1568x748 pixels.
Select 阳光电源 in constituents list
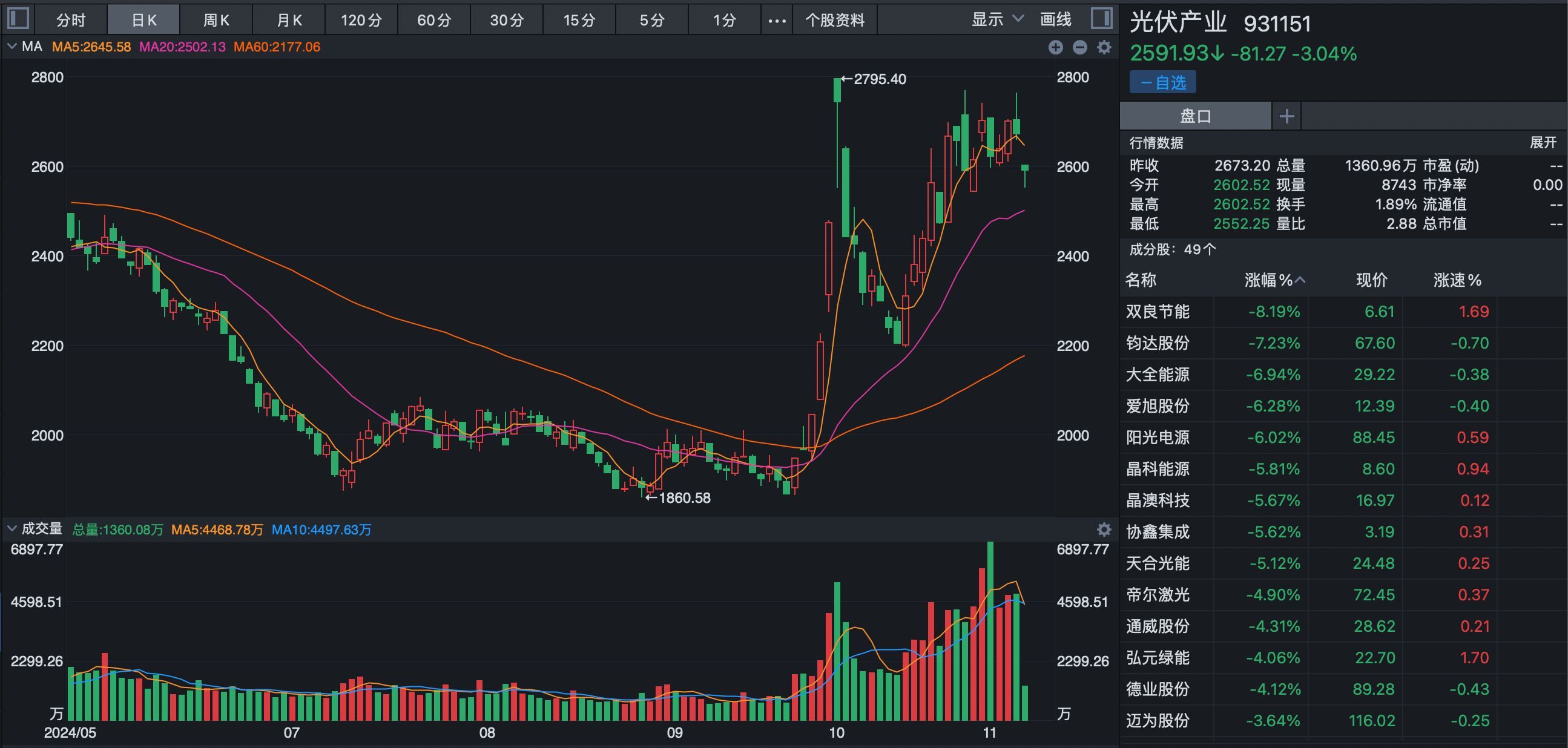1157,437
